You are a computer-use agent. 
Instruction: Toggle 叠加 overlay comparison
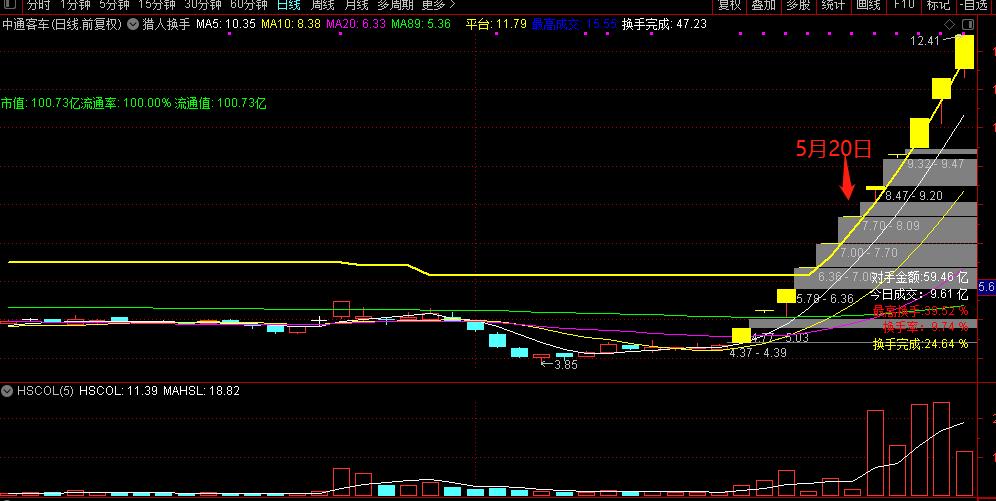tap(764, 5)
